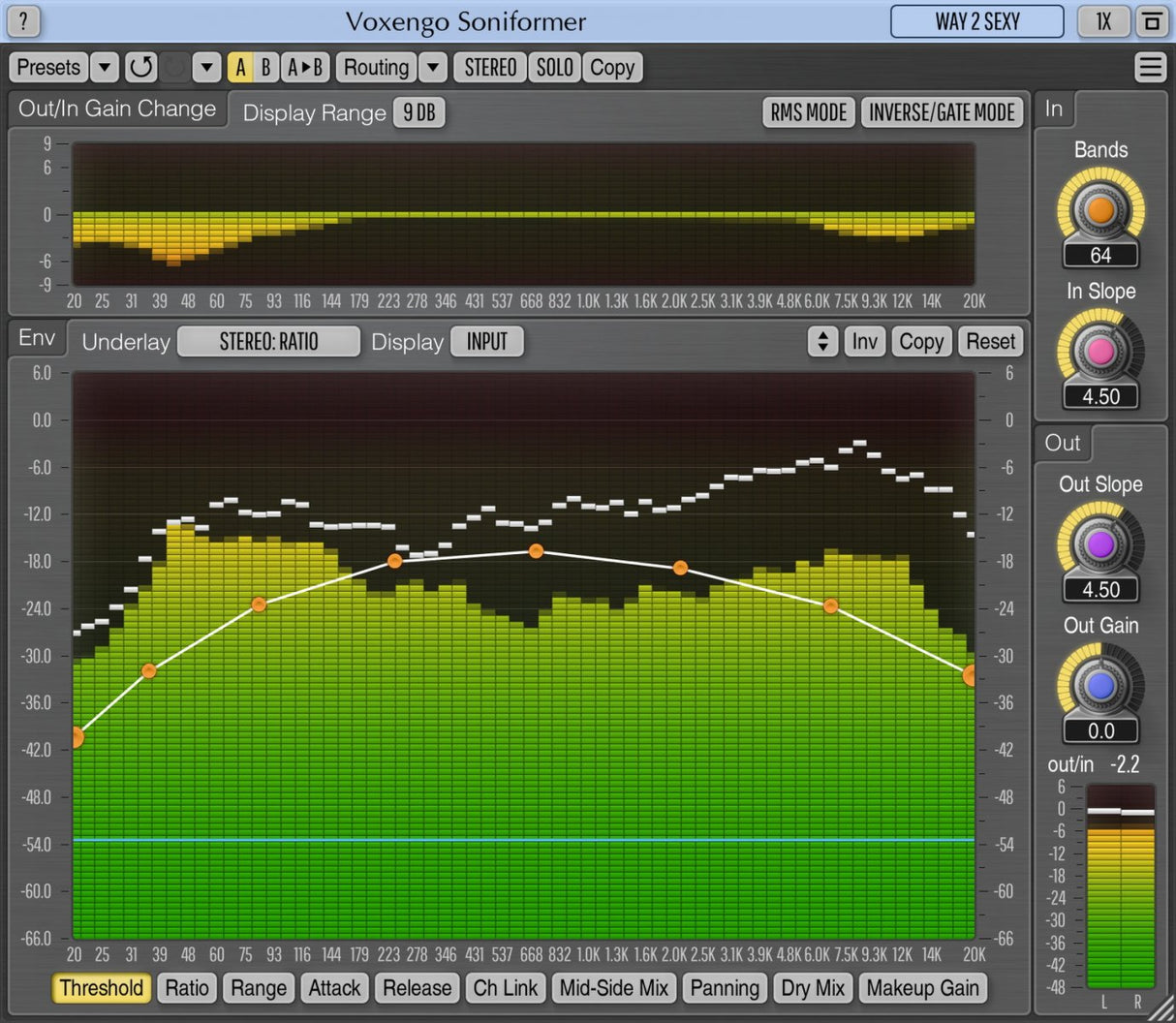Image resolution: width=1176 pixels, height=1023 pixels.
Task: Select the Makeup Gain envelope tab
Action: click(922, 988)
